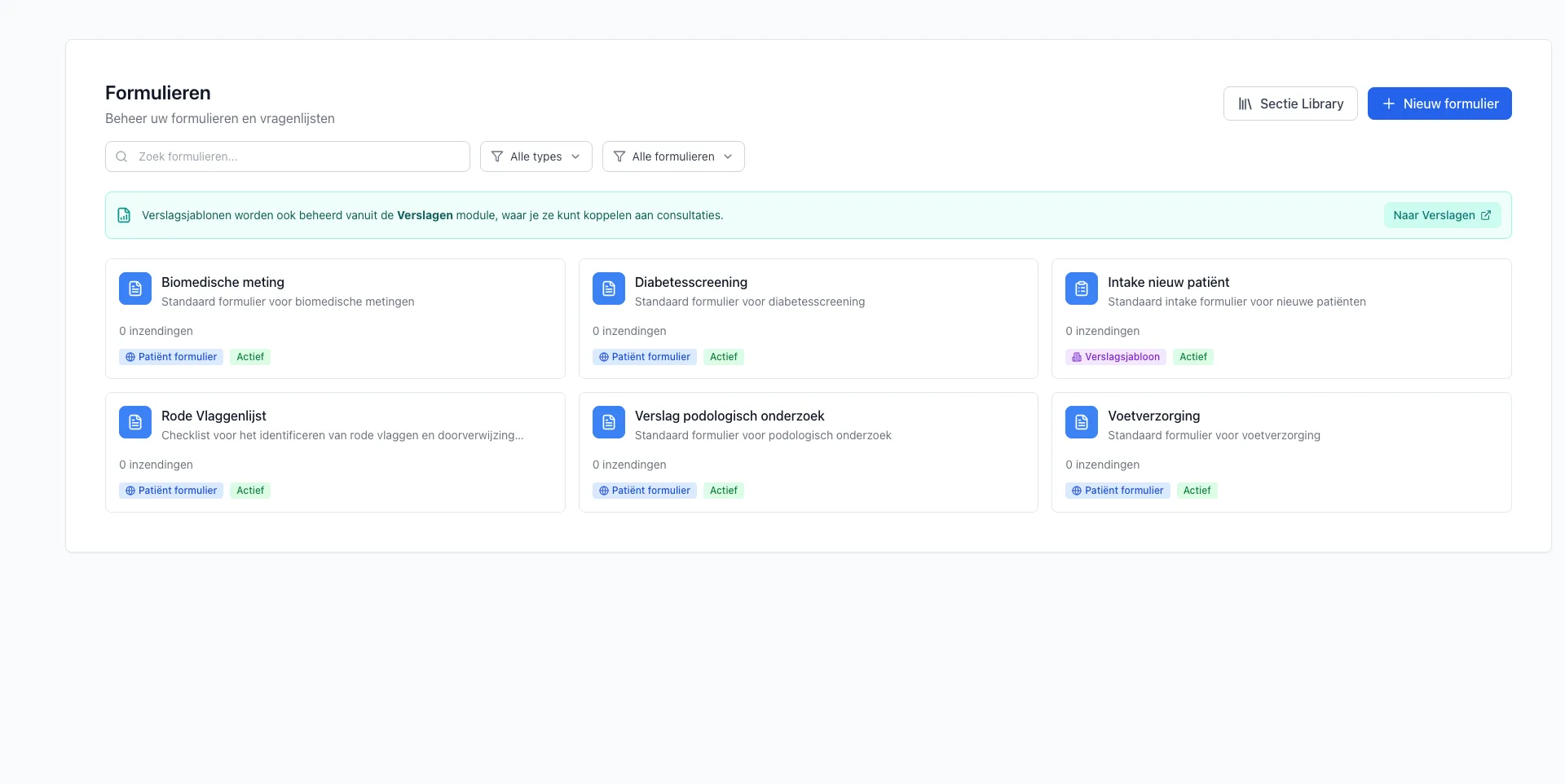Open the Intake nieuw patiënt title
Image resolution: width=1565 pixels, height=784 pixels.
click(1168, 282)
